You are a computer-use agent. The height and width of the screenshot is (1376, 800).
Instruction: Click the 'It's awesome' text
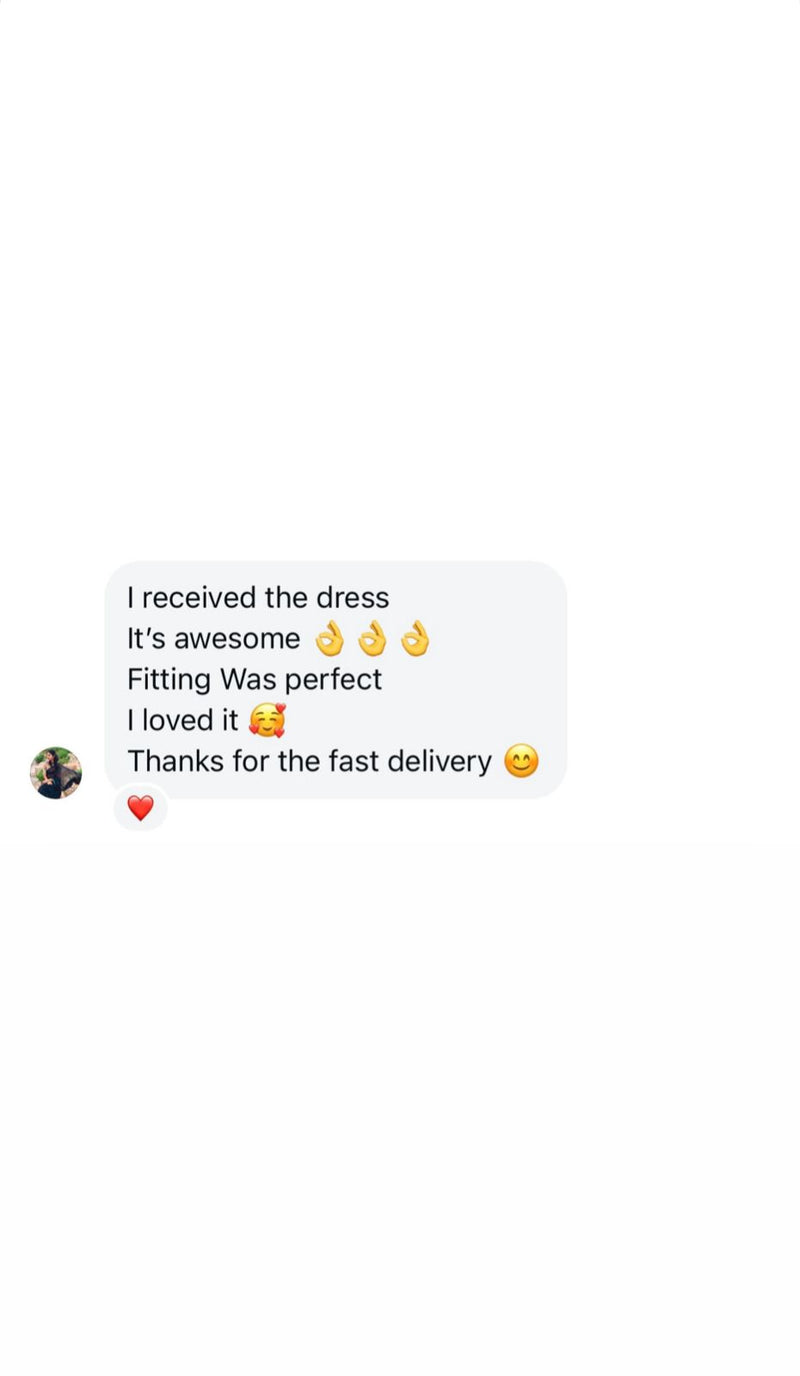[x=213, y=639]
